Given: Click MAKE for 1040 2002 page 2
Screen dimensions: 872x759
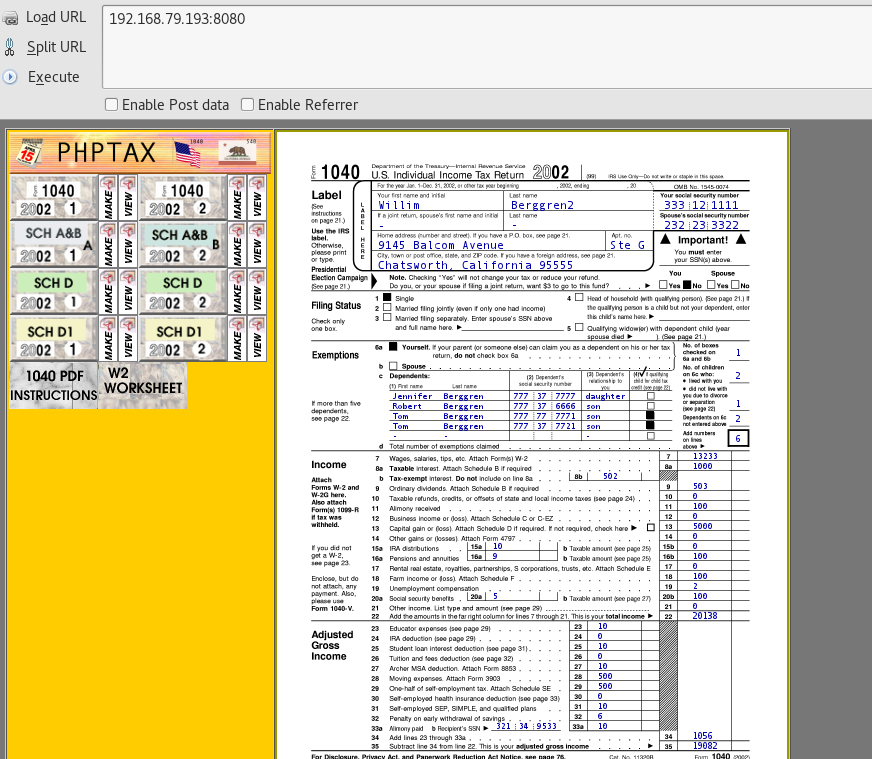Looking at the screenshot, I should coord(237,197).
